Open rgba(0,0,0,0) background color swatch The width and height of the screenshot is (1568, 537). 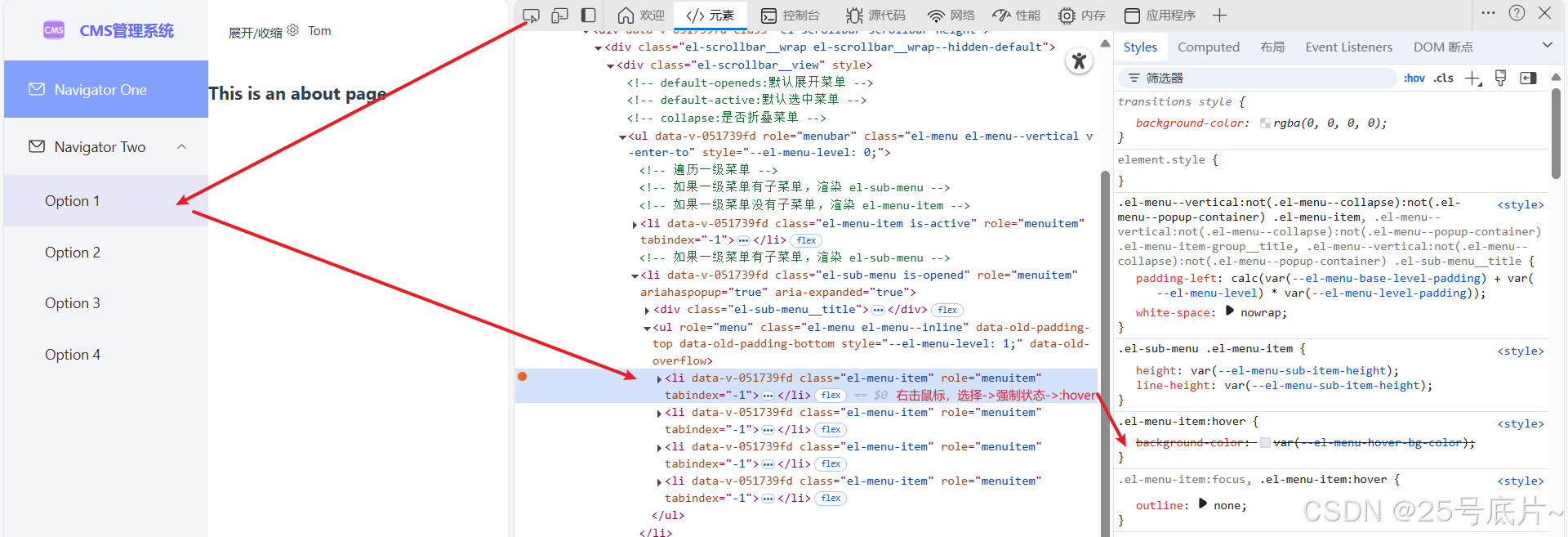1265,123
